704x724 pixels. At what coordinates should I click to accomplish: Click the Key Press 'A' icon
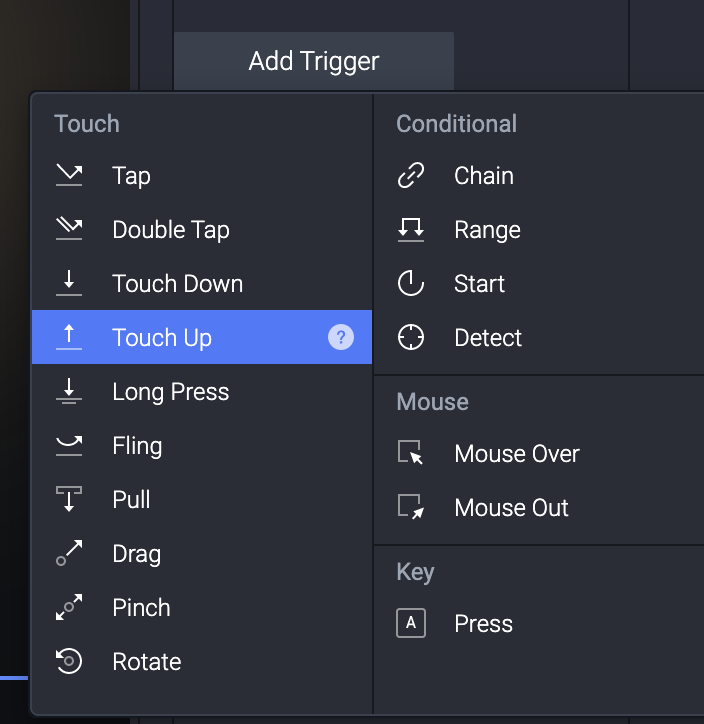tap(411, 624)
